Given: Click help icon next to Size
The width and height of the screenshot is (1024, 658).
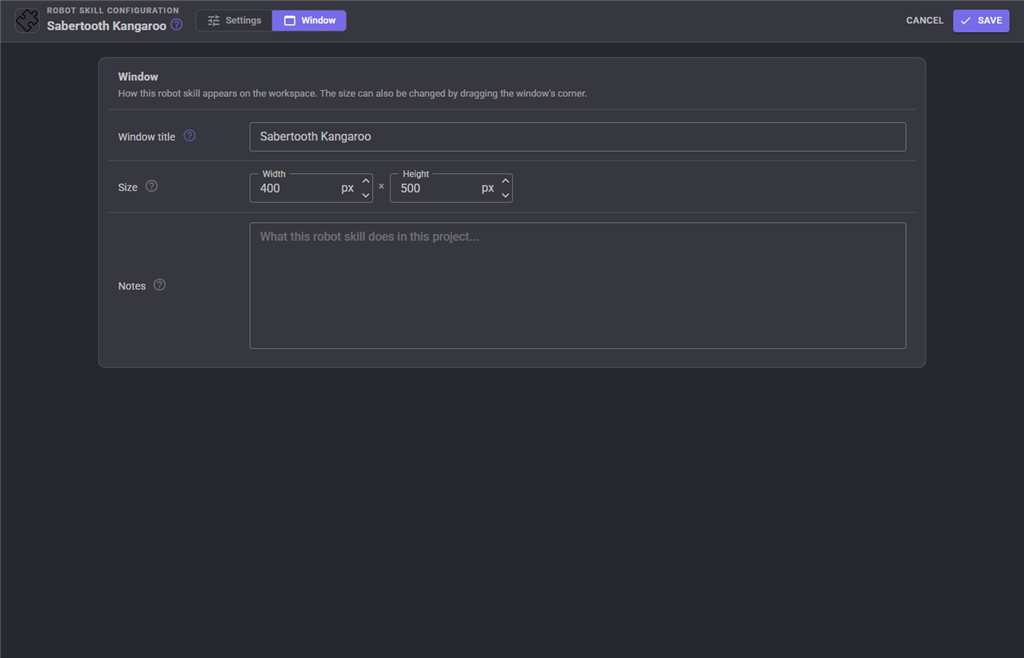Looking at the screenshot, I should [152, 186].
